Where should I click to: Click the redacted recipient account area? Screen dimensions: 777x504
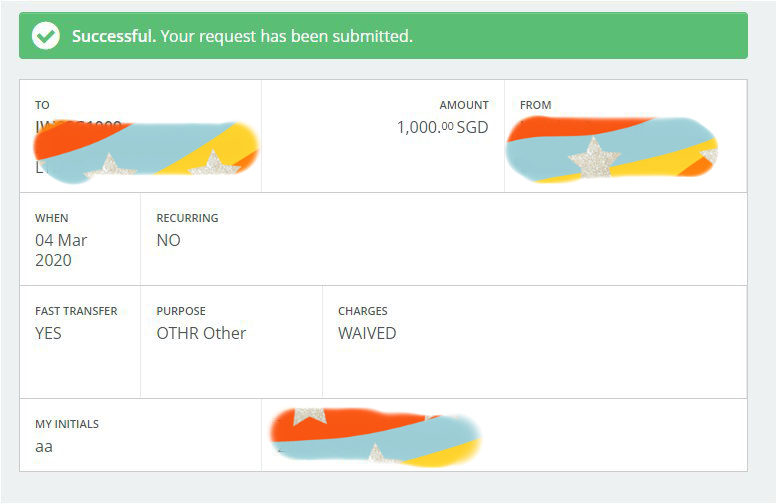point(145,152)
